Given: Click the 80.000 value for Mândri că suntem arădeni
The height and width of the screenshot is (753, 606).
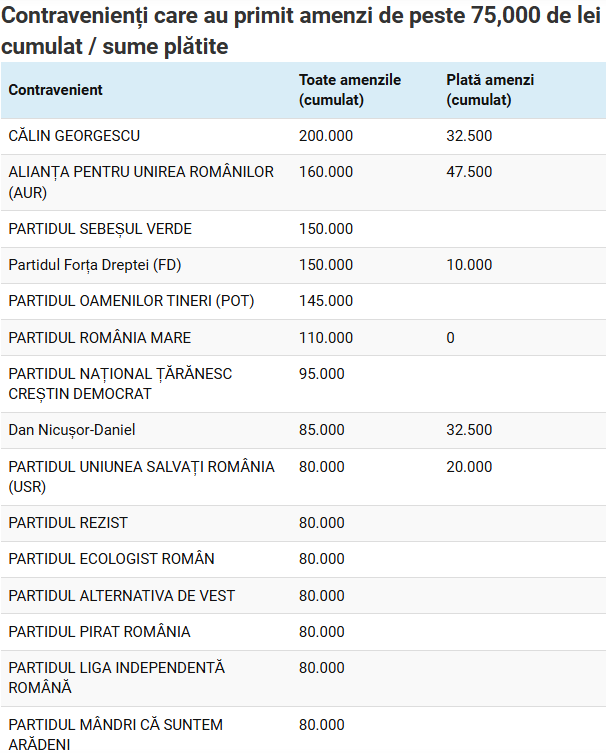Looking at the screenshot, I should [x=321, y=725].
